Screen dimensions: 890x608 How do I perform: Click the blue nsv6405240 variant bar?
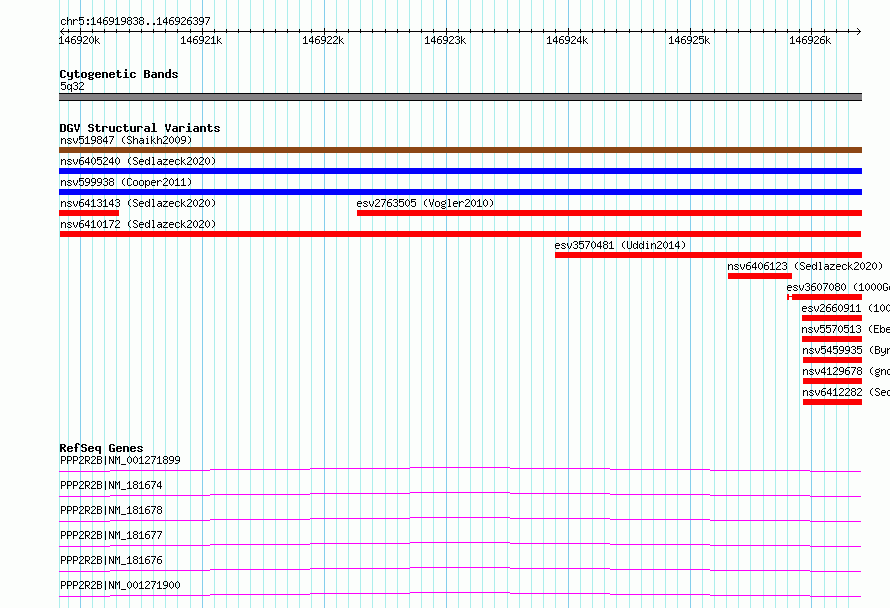[460, 171]
